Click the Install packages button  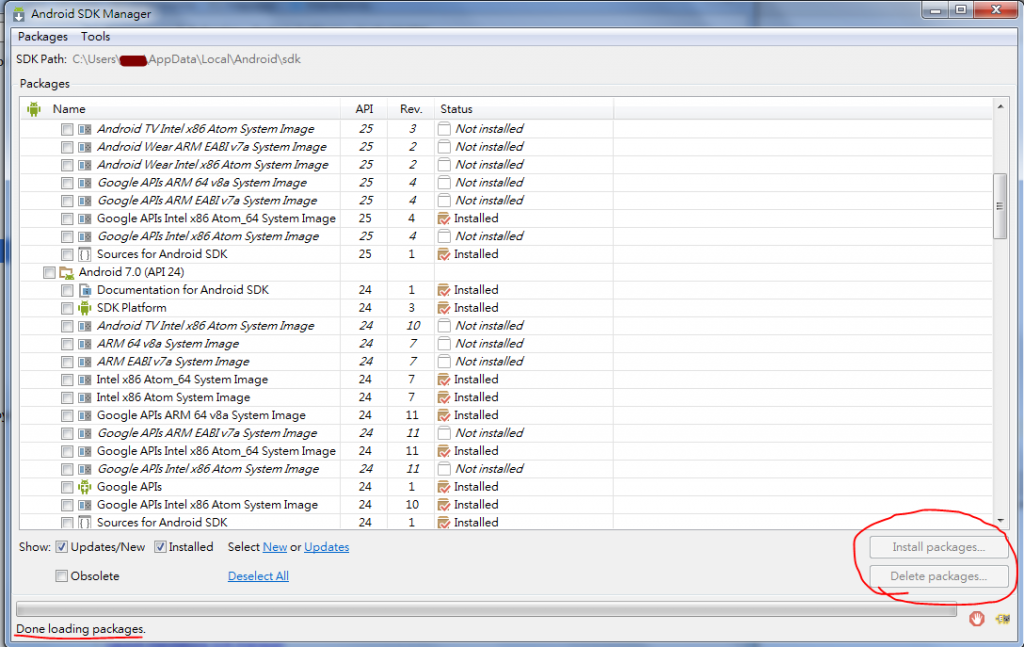(938, 547)
